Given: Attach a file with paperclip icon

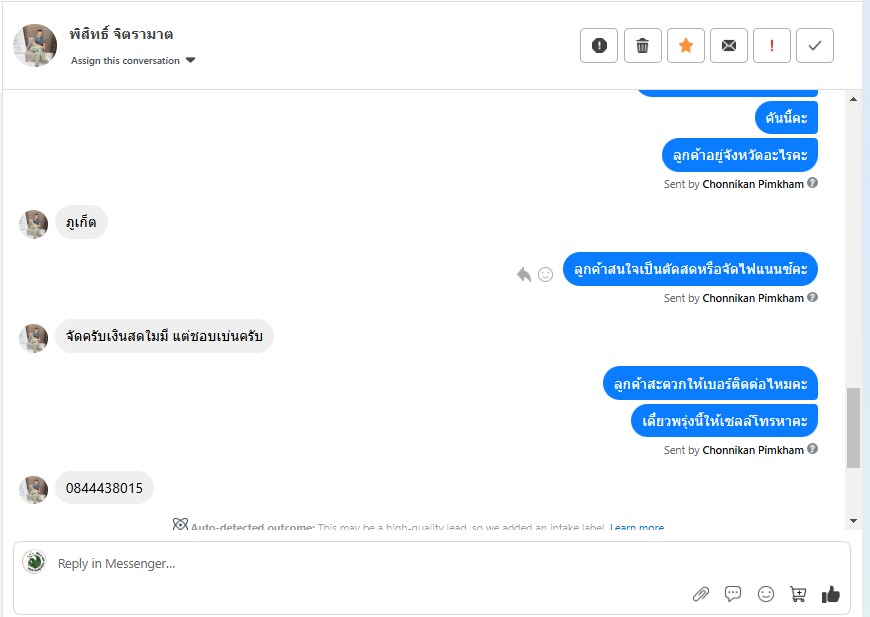Looking at the screenshot, I should 701,594.
